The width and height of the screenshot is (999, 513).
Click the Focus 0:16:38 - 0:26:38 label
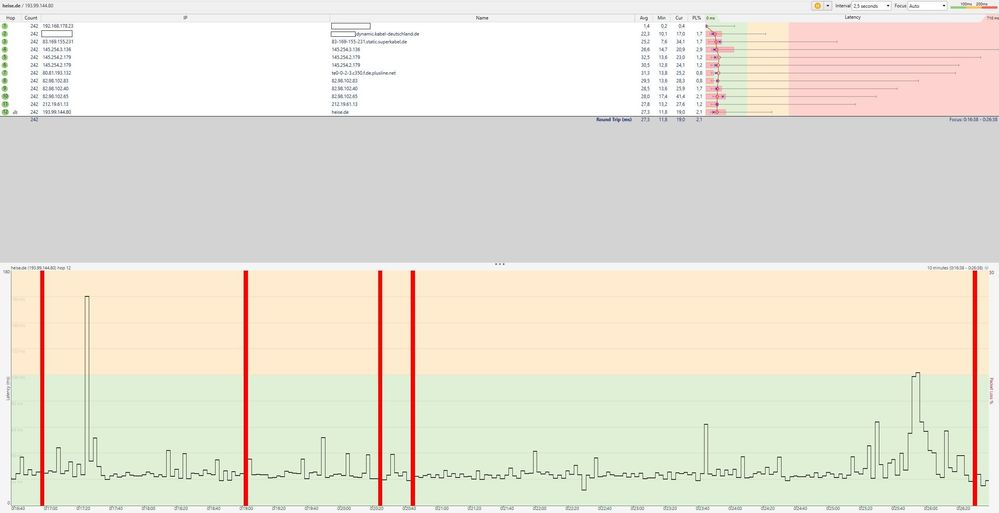974,119
